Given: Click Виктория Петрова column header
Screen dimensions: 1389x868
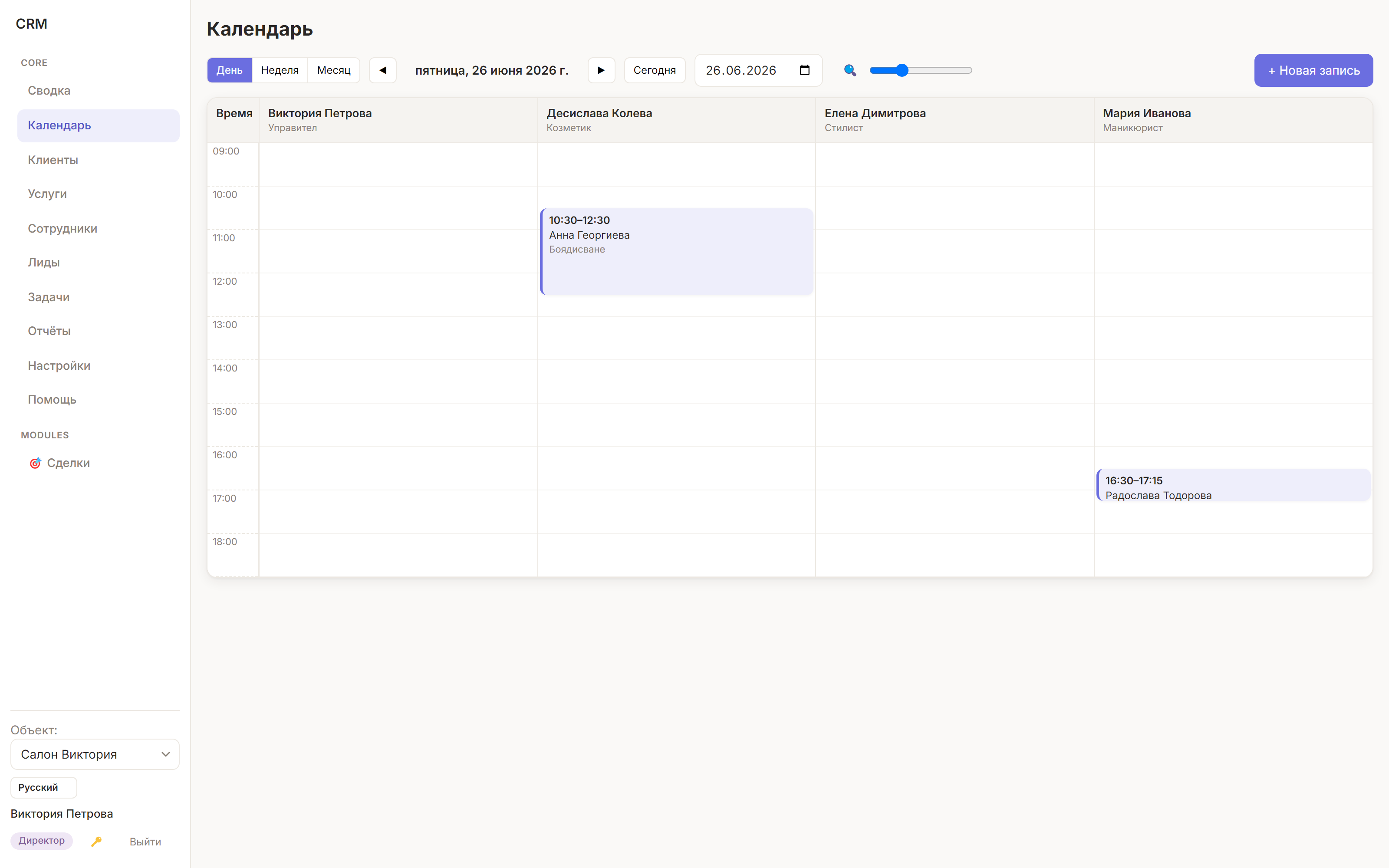Looking at the screenshot, I should tap(398, 120).
